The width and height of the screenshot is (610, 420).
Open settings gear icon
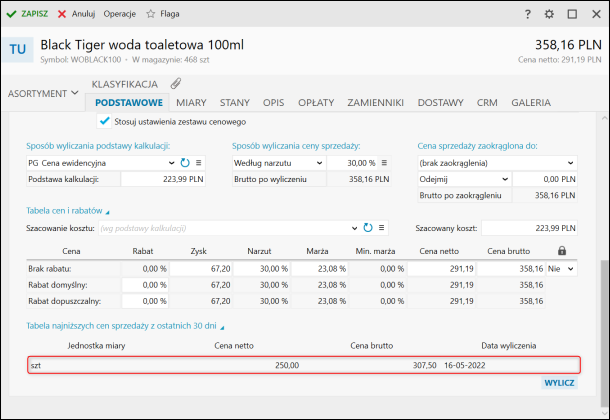tap(549, 14)
